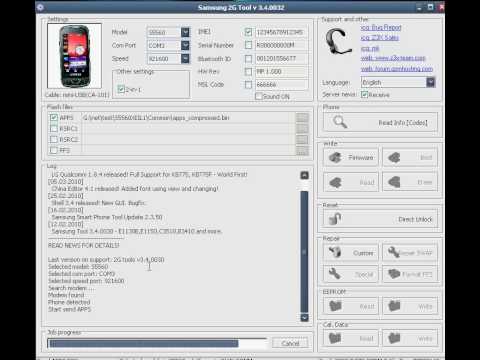Screen dimensions: 480x360
Task: Click browse button for RSRC2 file row
Action: point(302,139)
